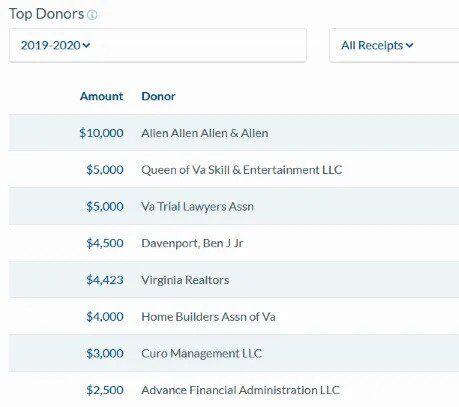Click the Virginia Realtors donor link
Screen dimensions: 459x407
pos(185,280)
